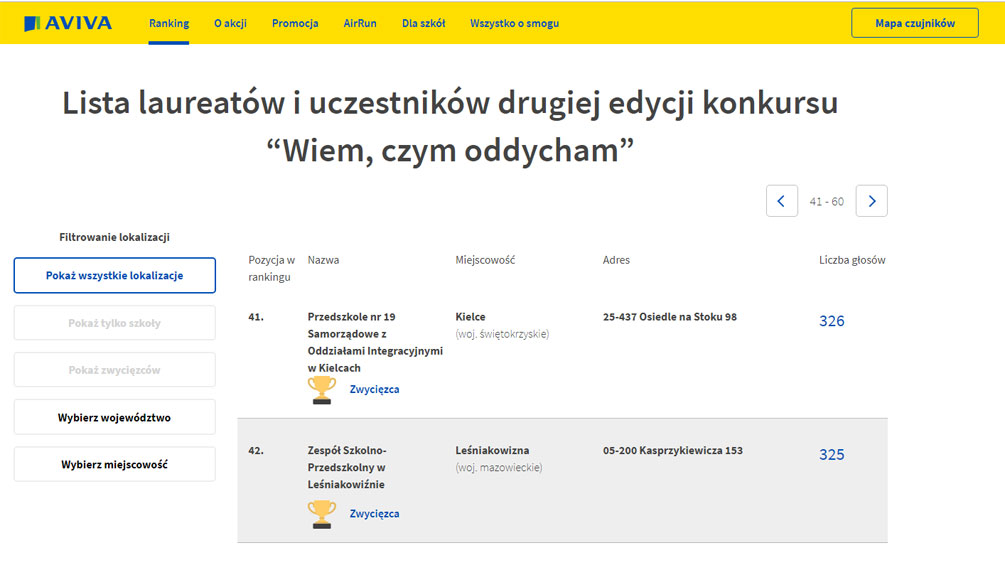Screen dimensions: 1005x565
Task: Toggle Pokaż tylko szkoły filter
Action: click(114, 323)
